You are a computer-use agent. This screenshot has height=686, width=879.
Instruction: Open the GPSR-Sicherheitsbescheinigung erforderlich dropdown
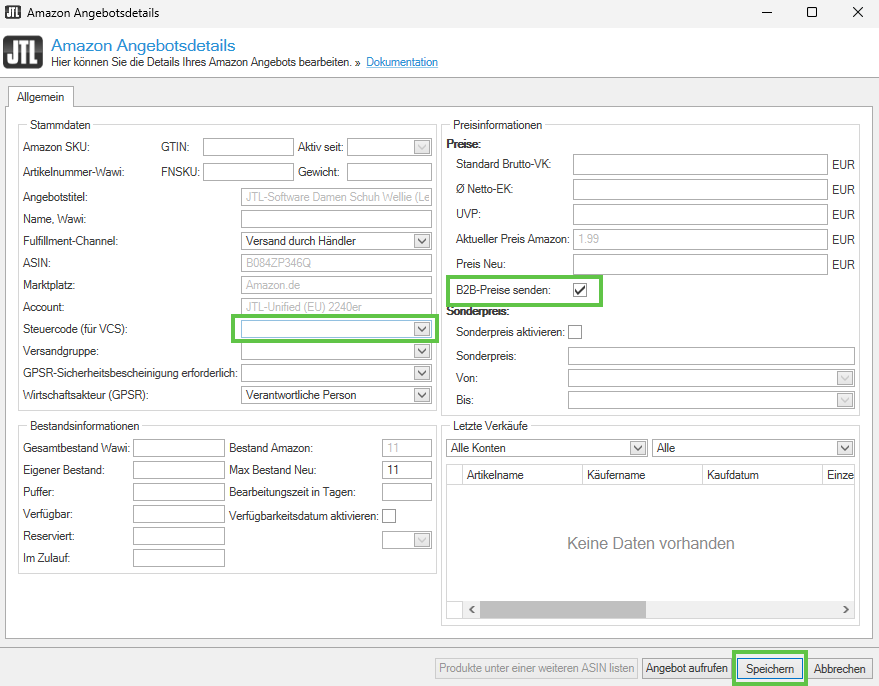(421, 373)
